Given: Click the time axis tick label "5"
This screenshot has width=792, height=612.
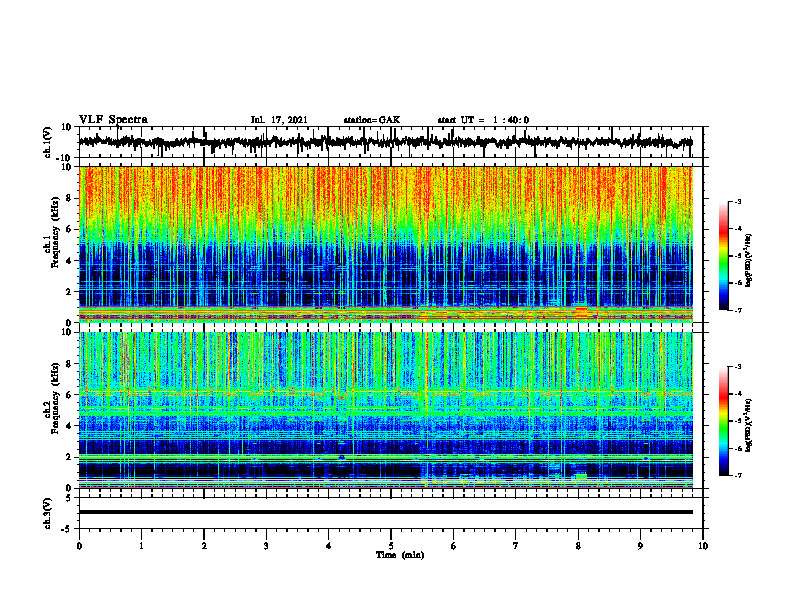Looking at the screenshot, I should point(391,546).
